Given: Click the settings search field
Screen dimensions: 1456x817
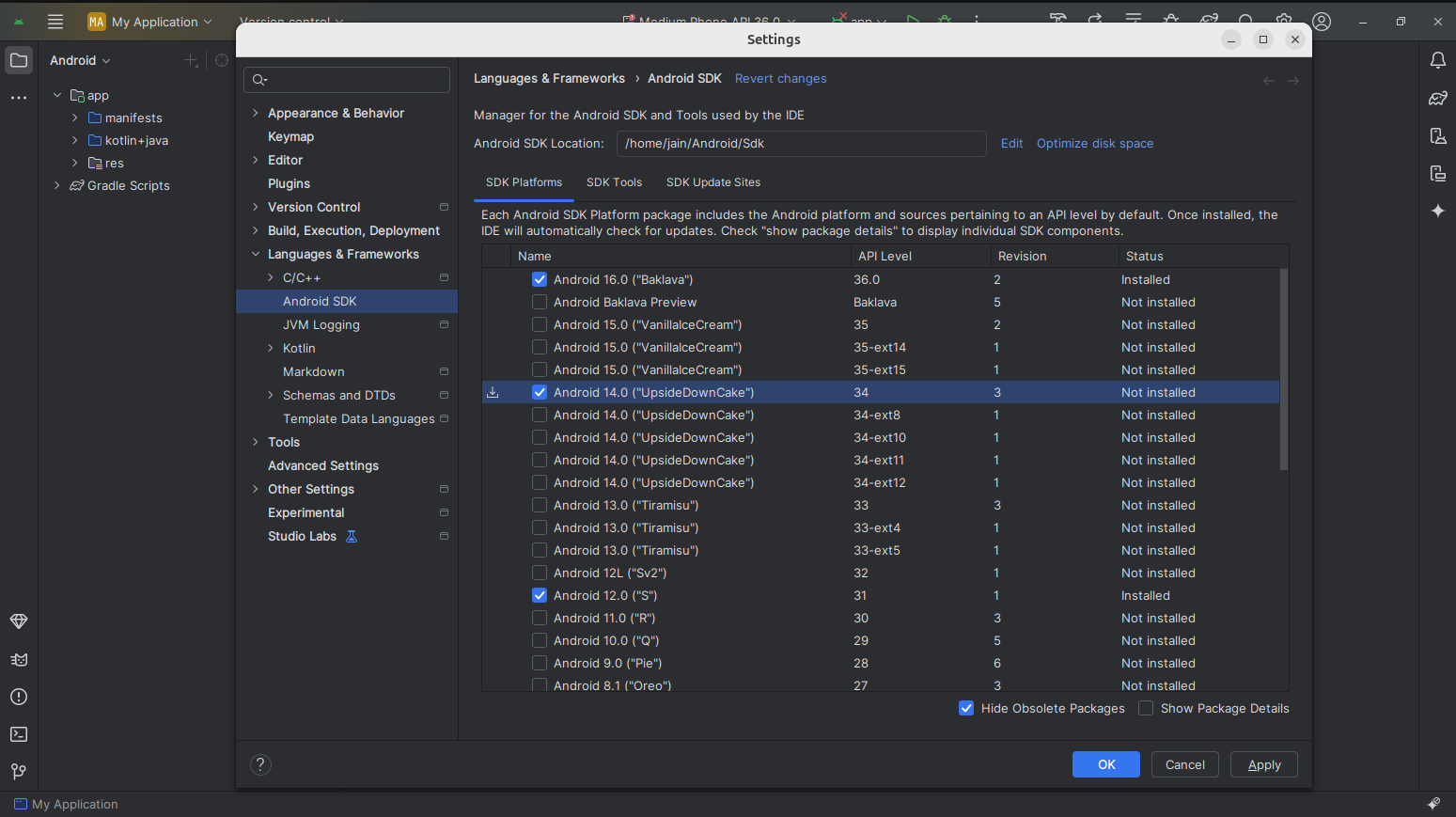Looking at the screenshot, I should [347, 80].
